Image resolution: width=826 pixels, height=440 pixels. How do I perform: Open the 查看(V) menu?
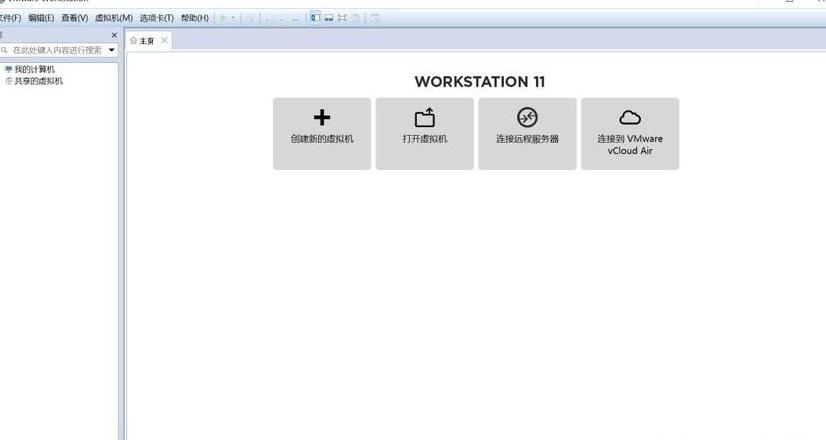coord(74,18)
